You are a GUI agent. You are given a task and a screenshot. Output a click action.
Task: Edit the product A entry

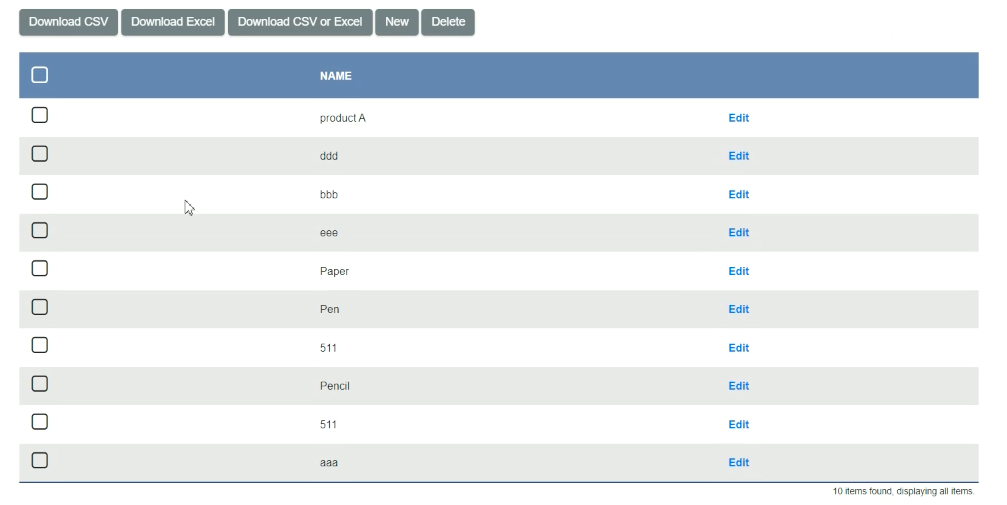tap(739, 118)
